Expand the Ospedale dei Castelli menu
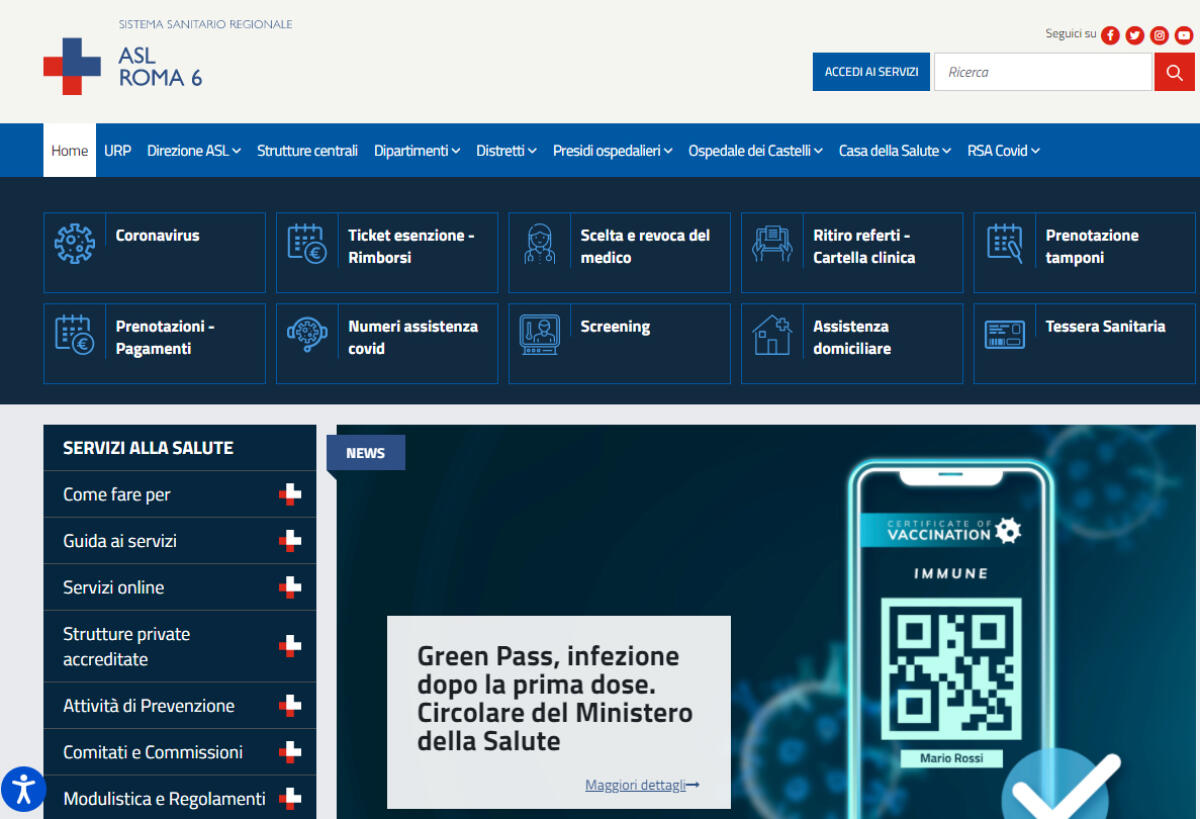This screenshot has width=1200, height=819. 755,151
